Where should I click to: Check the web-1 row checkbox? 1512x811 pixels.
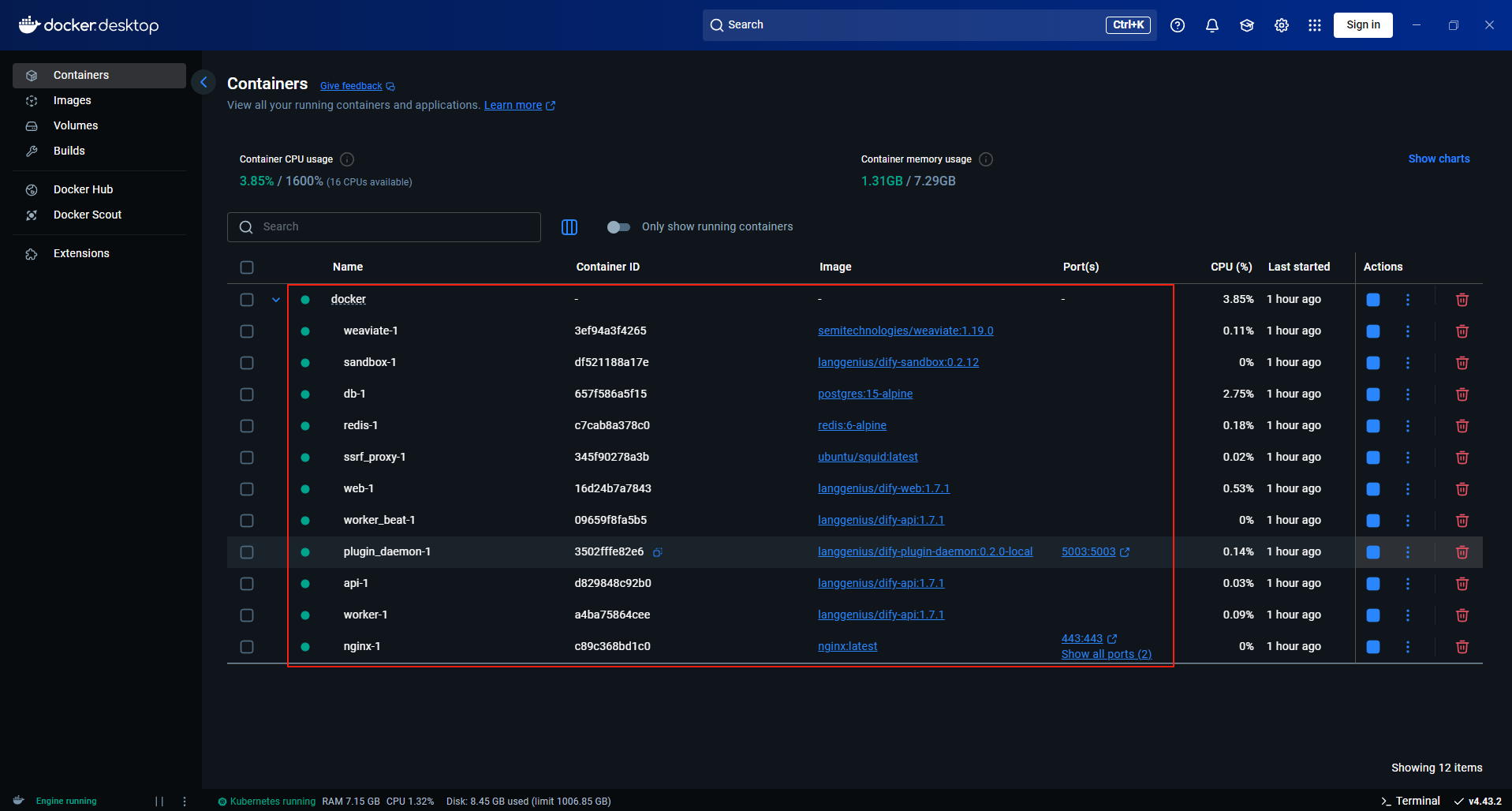click(x=247, y=489)
